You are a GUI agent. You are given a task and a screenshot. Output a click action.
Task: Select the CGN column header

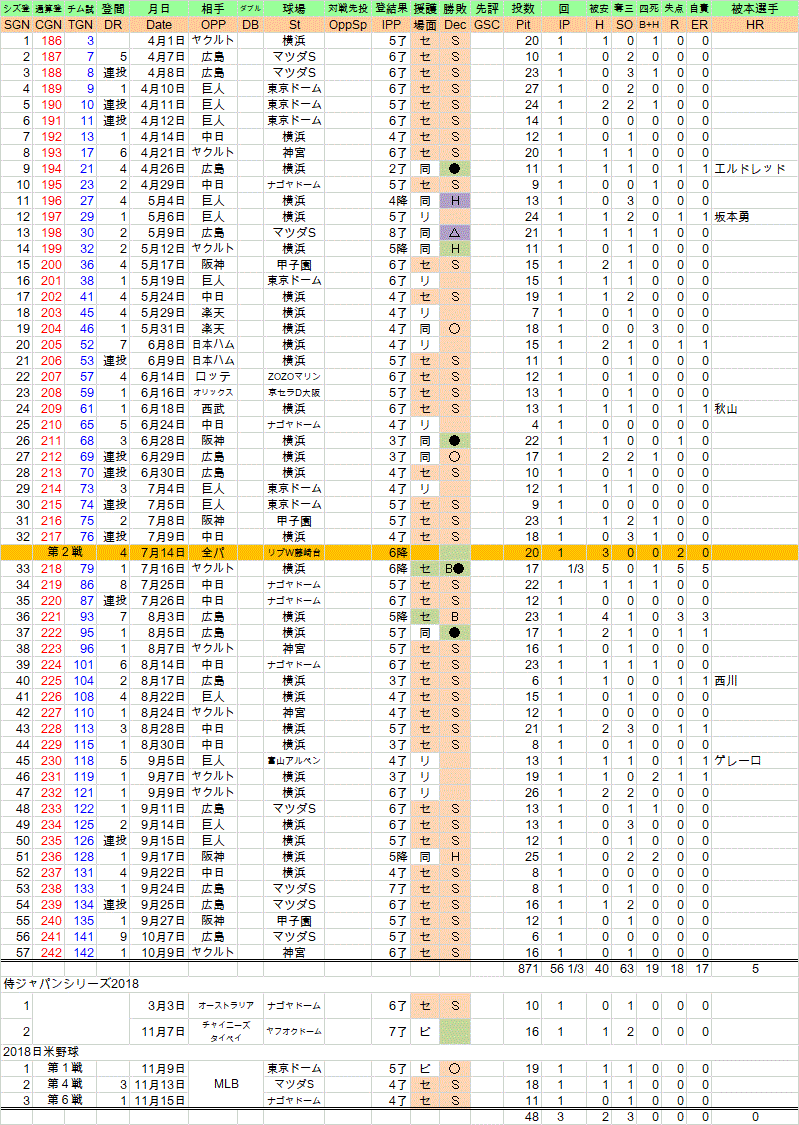point(49,24)
